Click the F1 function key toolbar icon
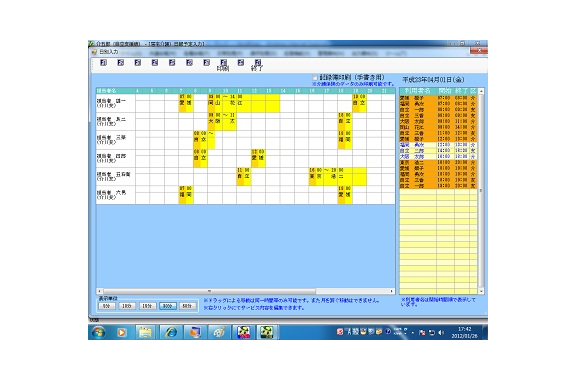The height and width of the screenshot is (380, 575). [103, 63]
